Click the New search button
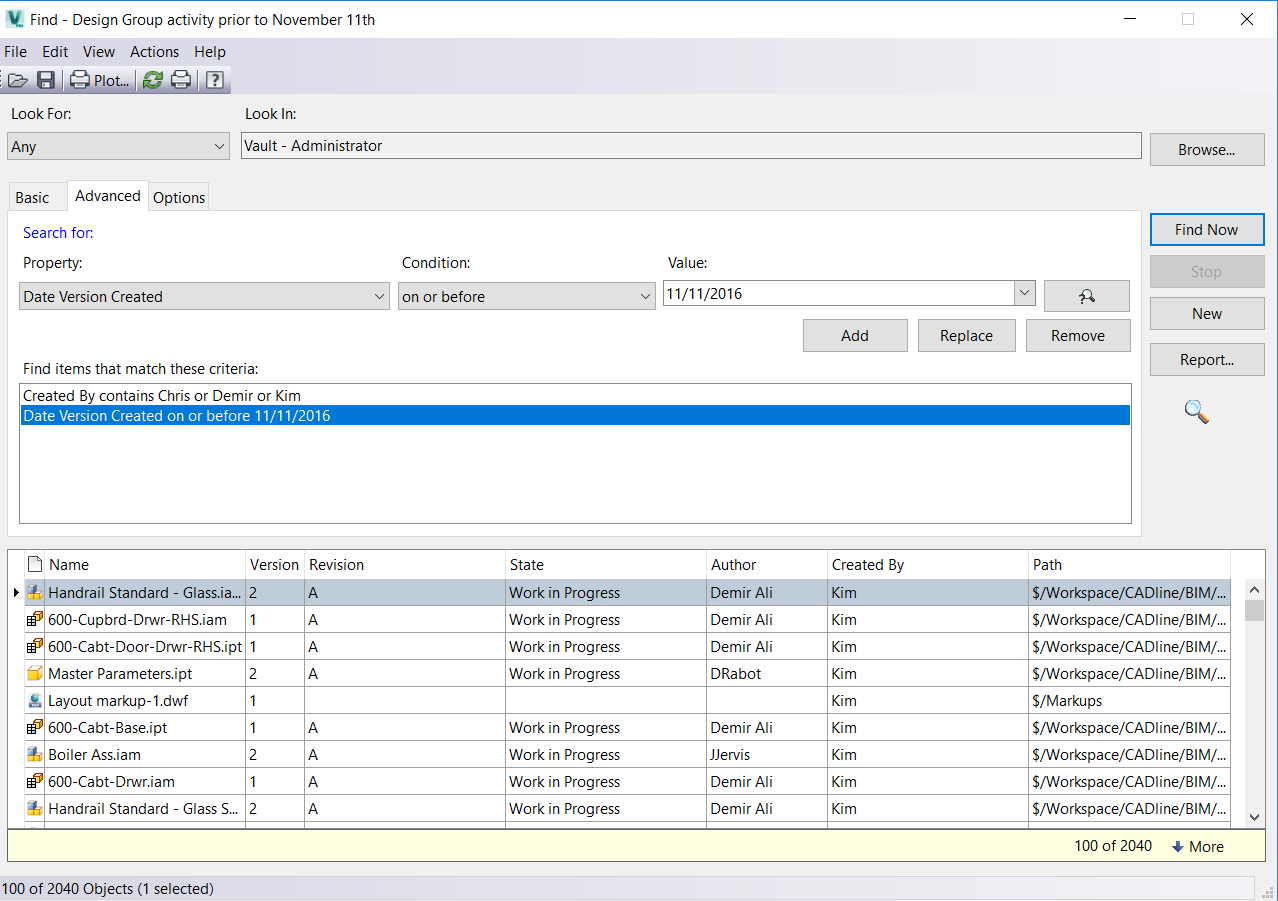The image size is (1278, 901). [x=1207, y=313]
